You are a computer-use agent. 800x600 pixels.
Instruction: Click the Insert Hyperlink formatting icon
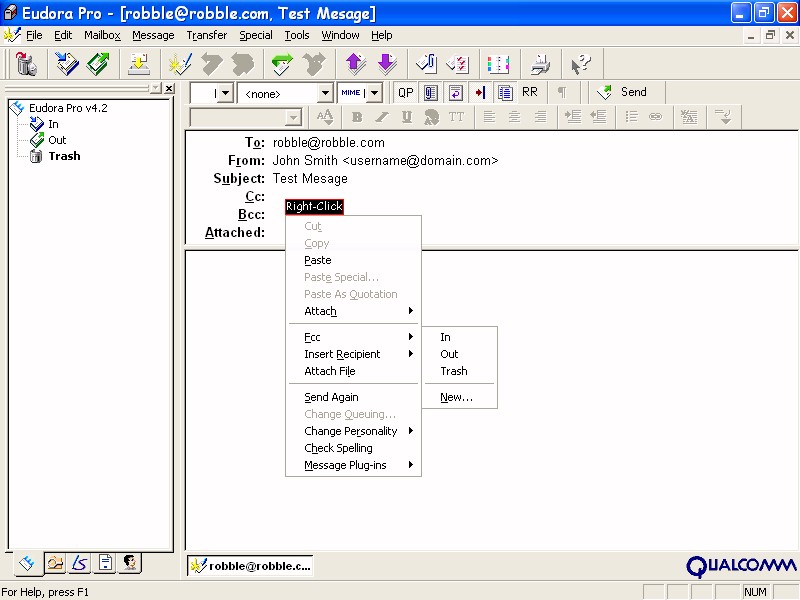coord(656,117)
